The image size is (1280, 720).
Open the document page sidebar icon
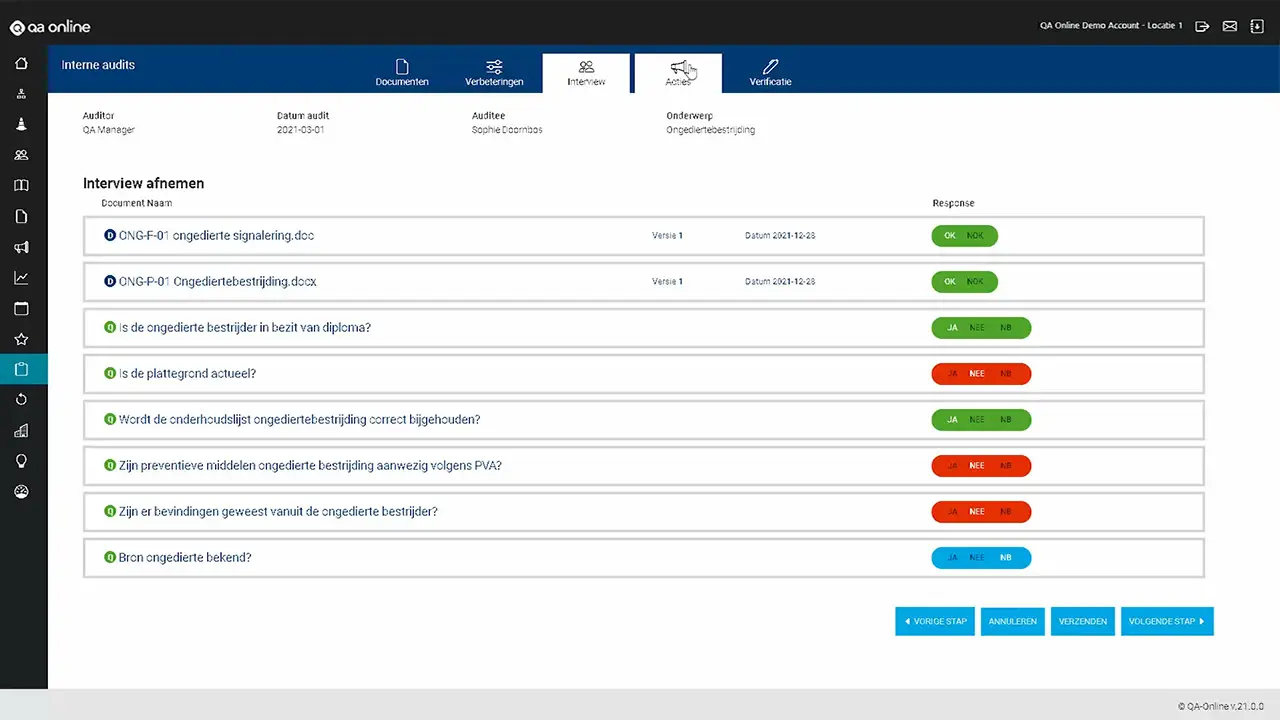21,216
